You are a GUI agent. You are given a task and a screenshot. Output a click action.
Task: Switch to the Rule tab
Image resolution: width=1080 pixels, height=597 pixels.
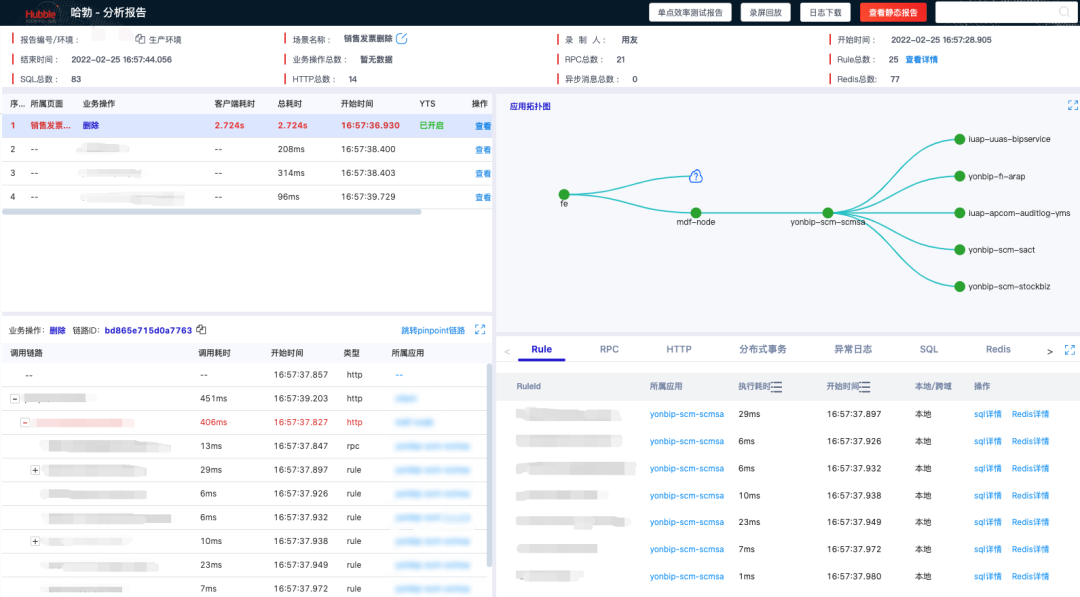pyautogui.click(x=541, y=349)
